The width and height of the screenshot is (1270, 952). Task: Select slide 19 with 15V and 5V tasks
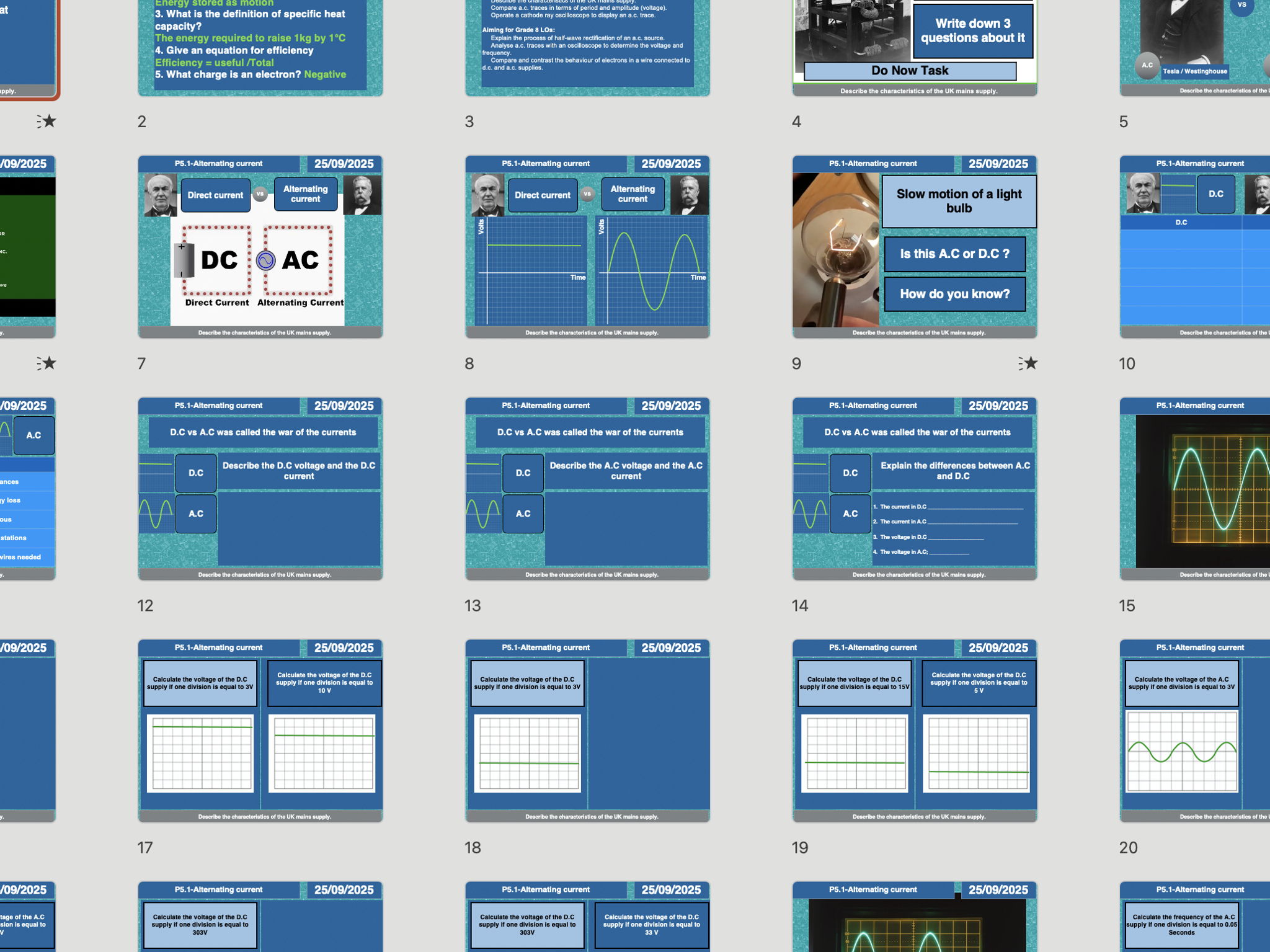point(914,731)
